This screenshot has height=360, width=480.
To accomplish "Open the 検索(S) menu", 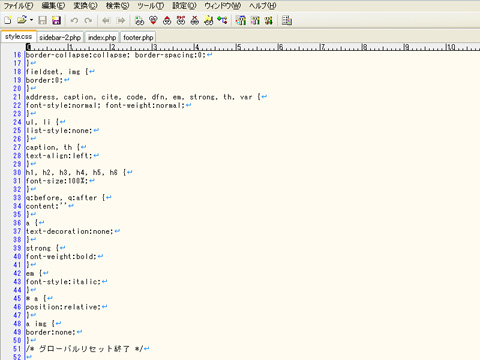I will [x=117, y=6].
